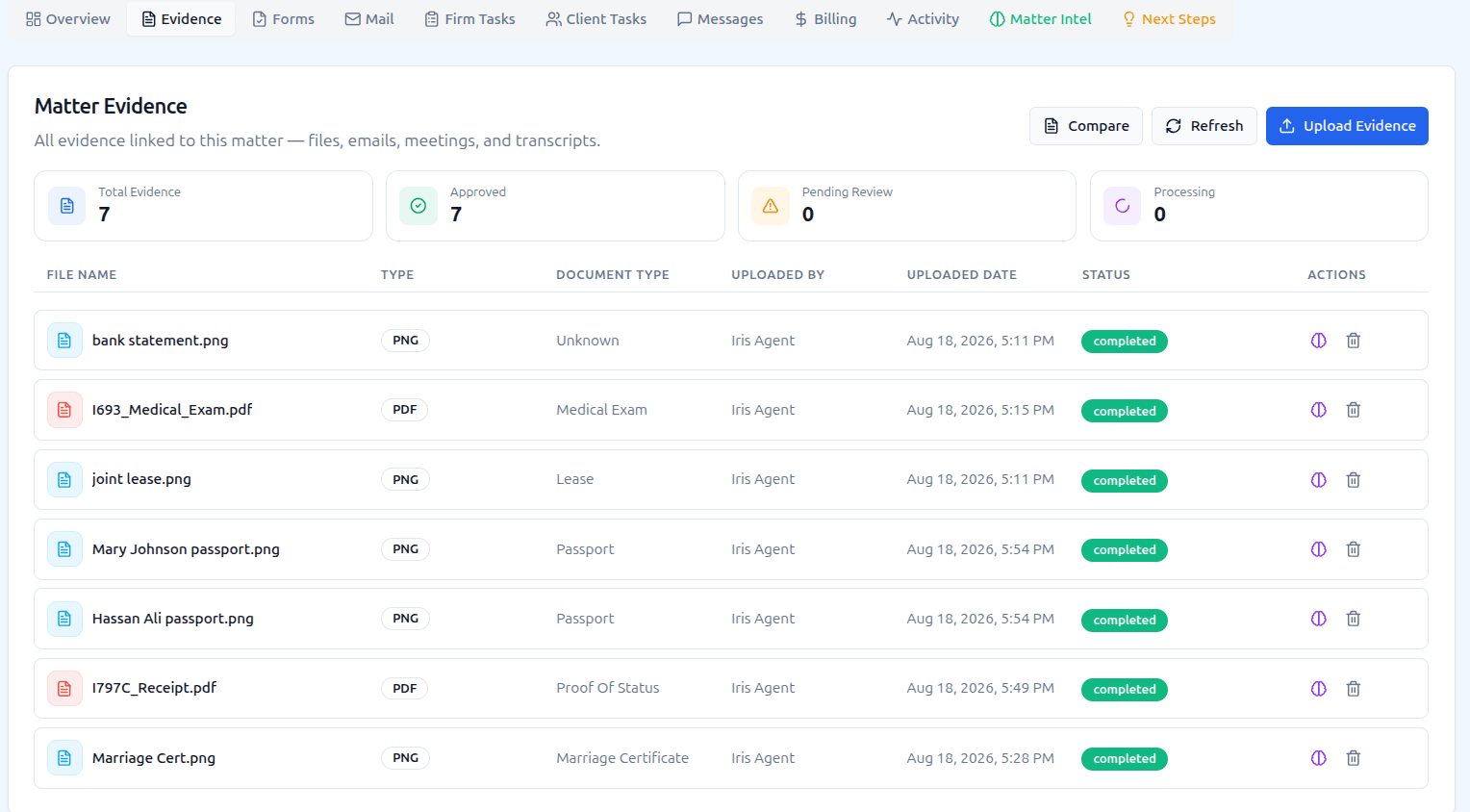Click the PNG type badge for Marriage Cert.png
Image resolution: width=1470 pixels, height=812 pixels.
[405, 758]
